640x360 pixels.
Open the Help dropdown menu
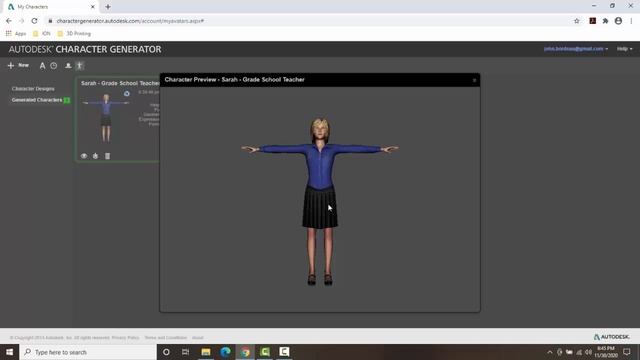coord(624,49)
